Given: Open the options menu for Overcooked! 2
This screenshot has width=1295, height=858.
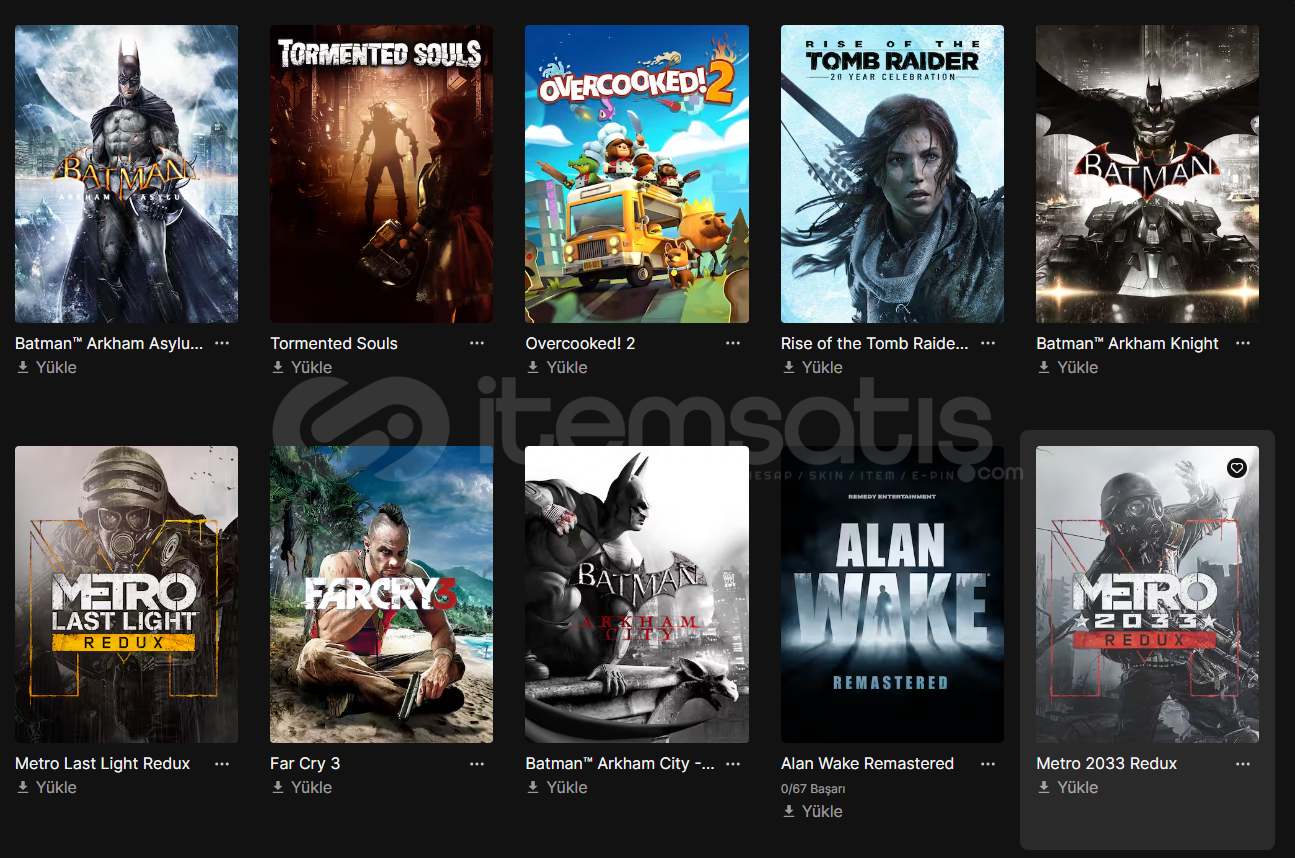Looking at the screenshot, I should [733, 343].
